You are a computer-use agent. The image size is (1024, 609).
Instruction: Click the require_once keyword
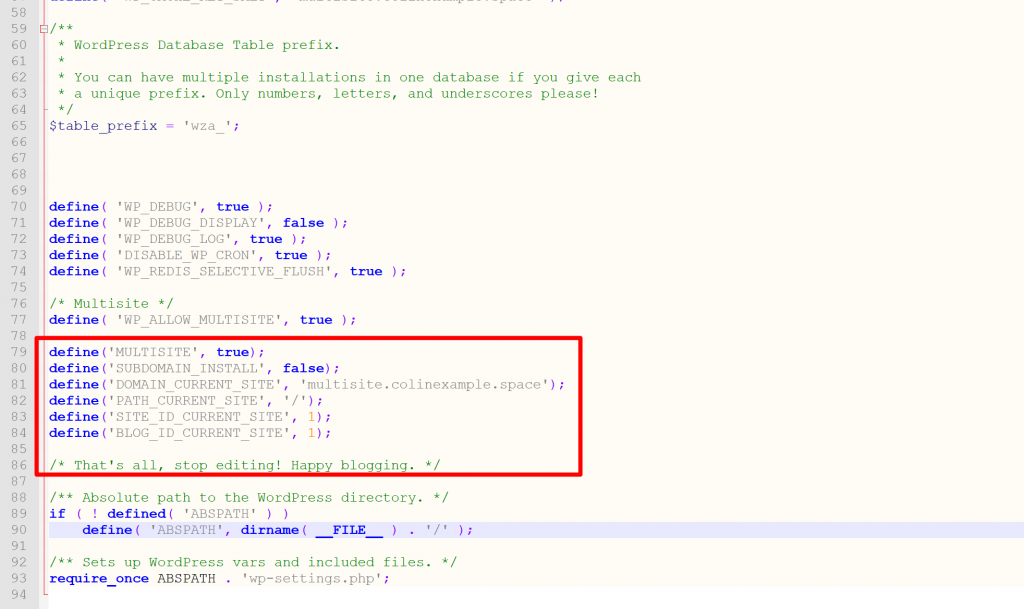pyautogui.click(x=98, y=578)
